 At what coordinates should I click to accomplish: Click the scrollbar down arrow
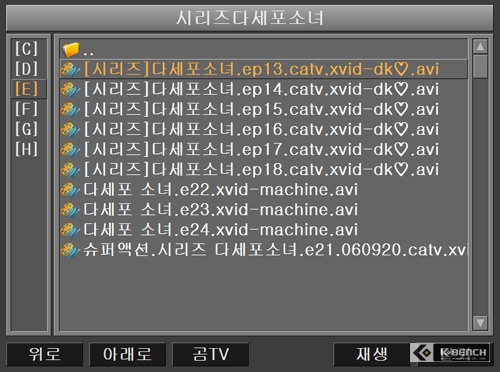[x=480, y=323]
